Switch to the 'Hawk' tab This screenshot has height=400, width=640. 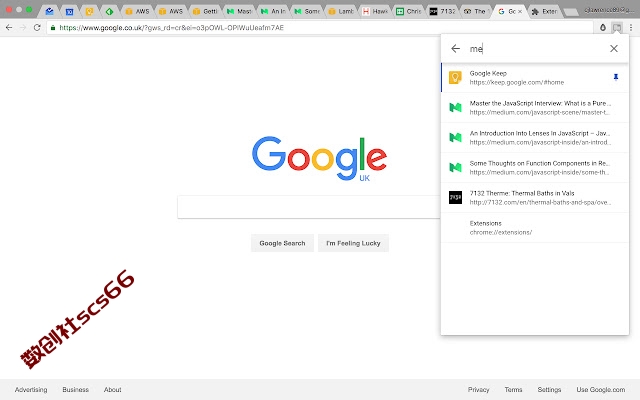tap(374, 11)
